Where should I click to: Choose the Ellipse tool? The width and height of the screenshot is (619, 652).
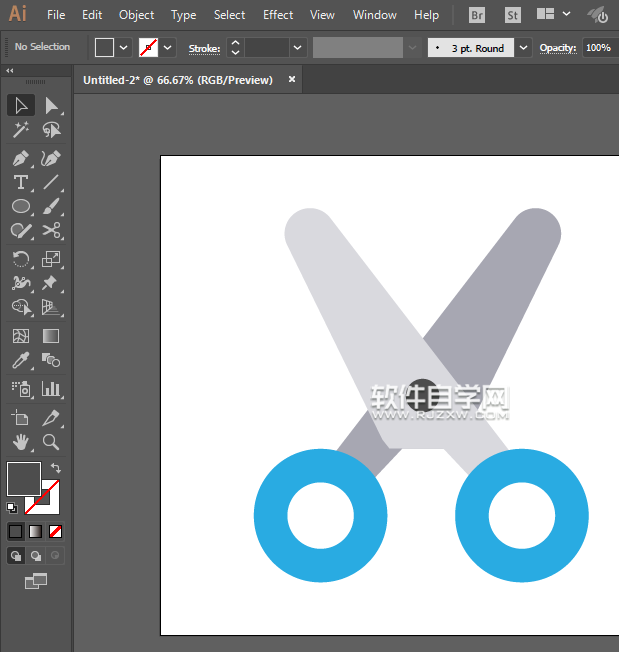point(20,207)
